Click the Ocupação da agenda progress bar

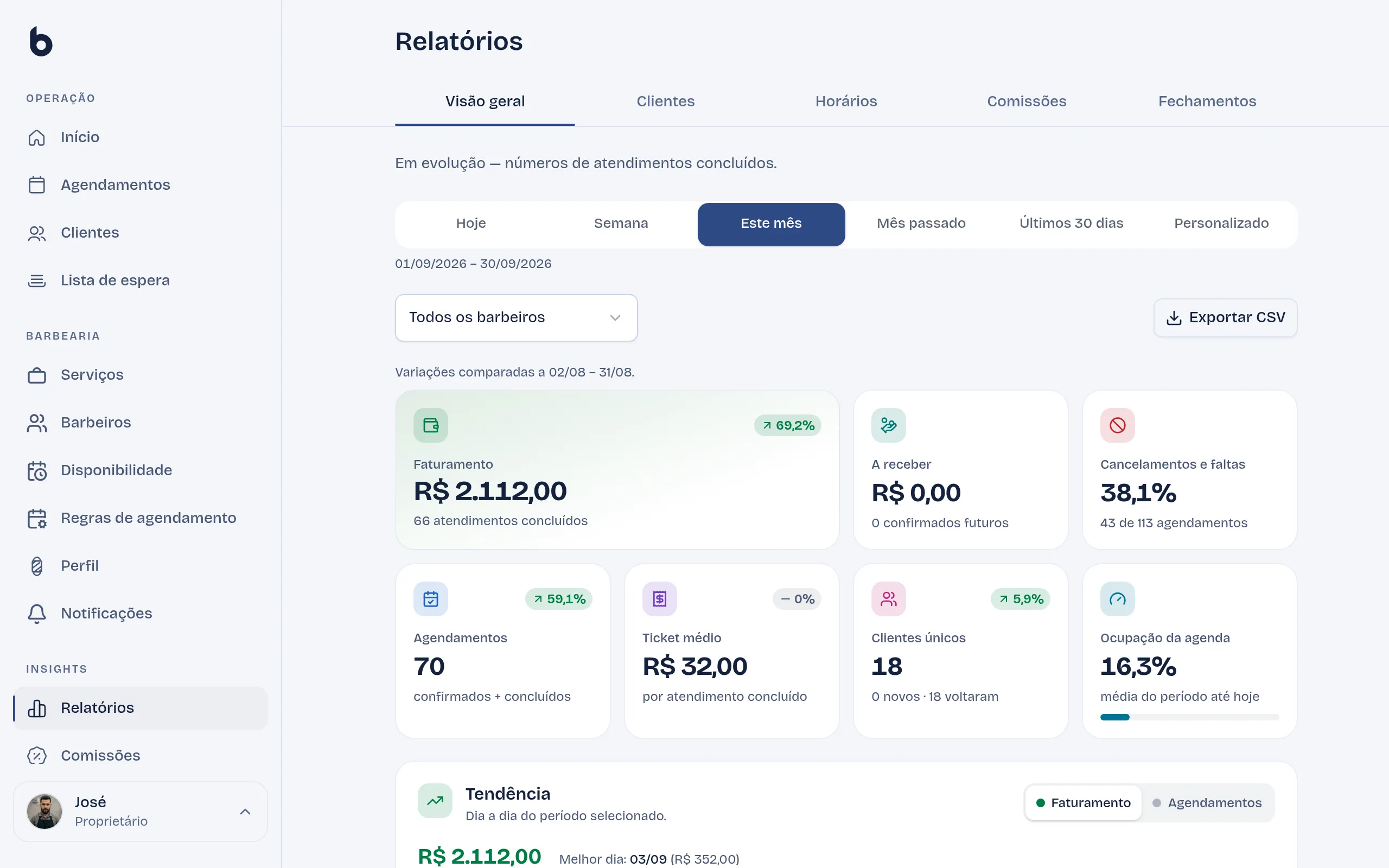click(x=1189, y=717)
